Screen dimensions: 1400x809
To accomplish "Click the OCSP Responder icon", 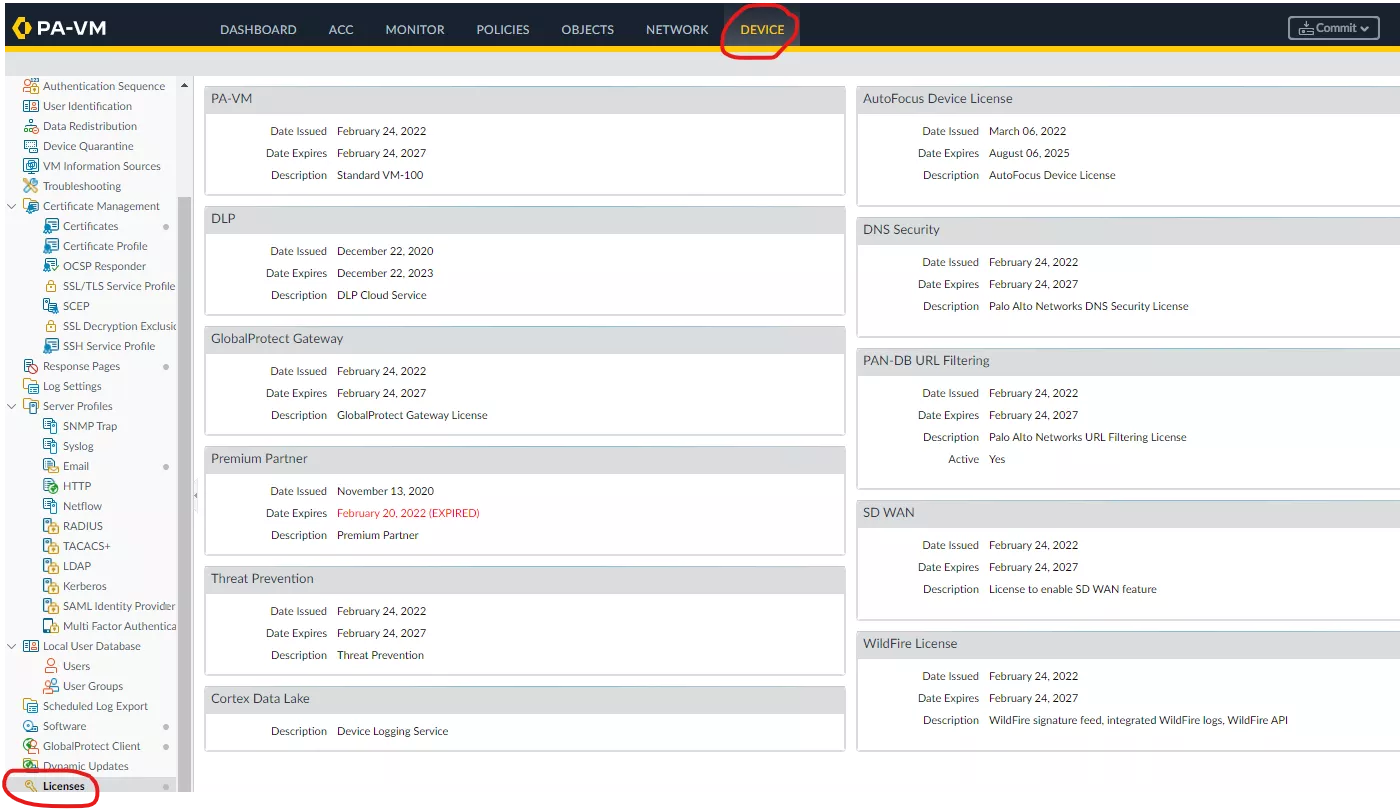I will point(51,266).
